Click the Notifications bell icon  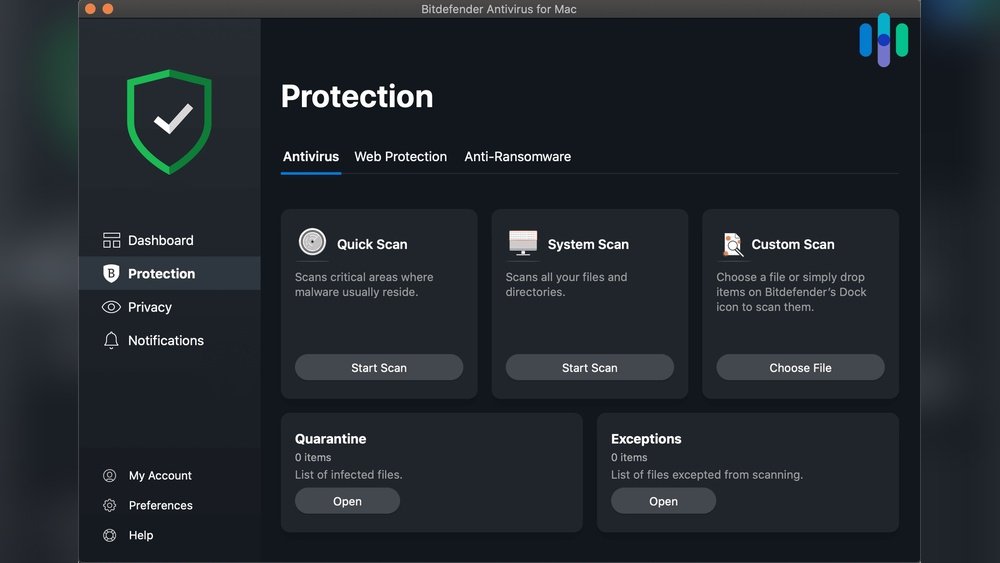point(111,340)
